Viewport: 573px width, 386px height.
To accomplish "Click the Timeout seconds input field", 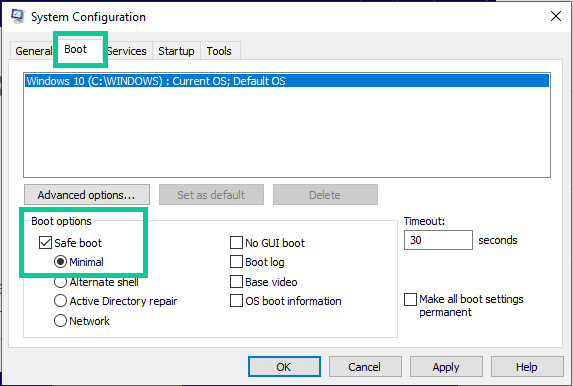I will pyautogui.click(x=438, y=240).
